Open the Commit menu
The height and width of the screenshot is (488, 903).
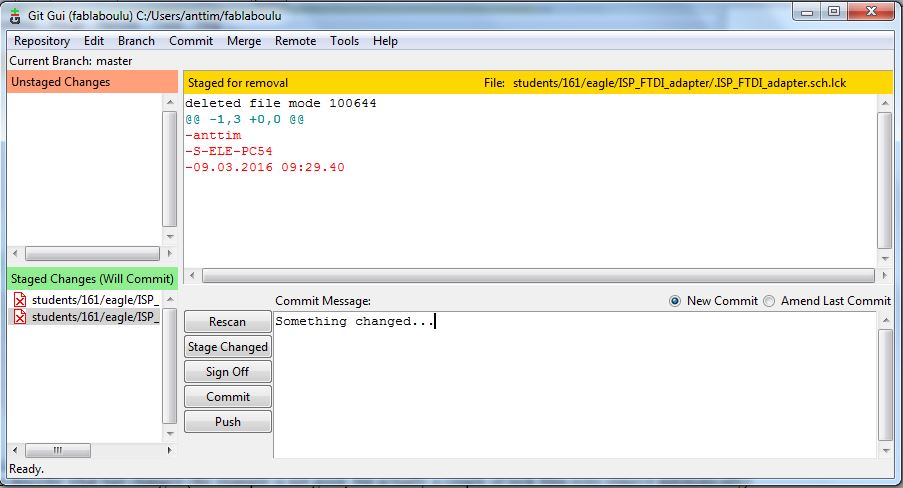[x=191, y=41]
